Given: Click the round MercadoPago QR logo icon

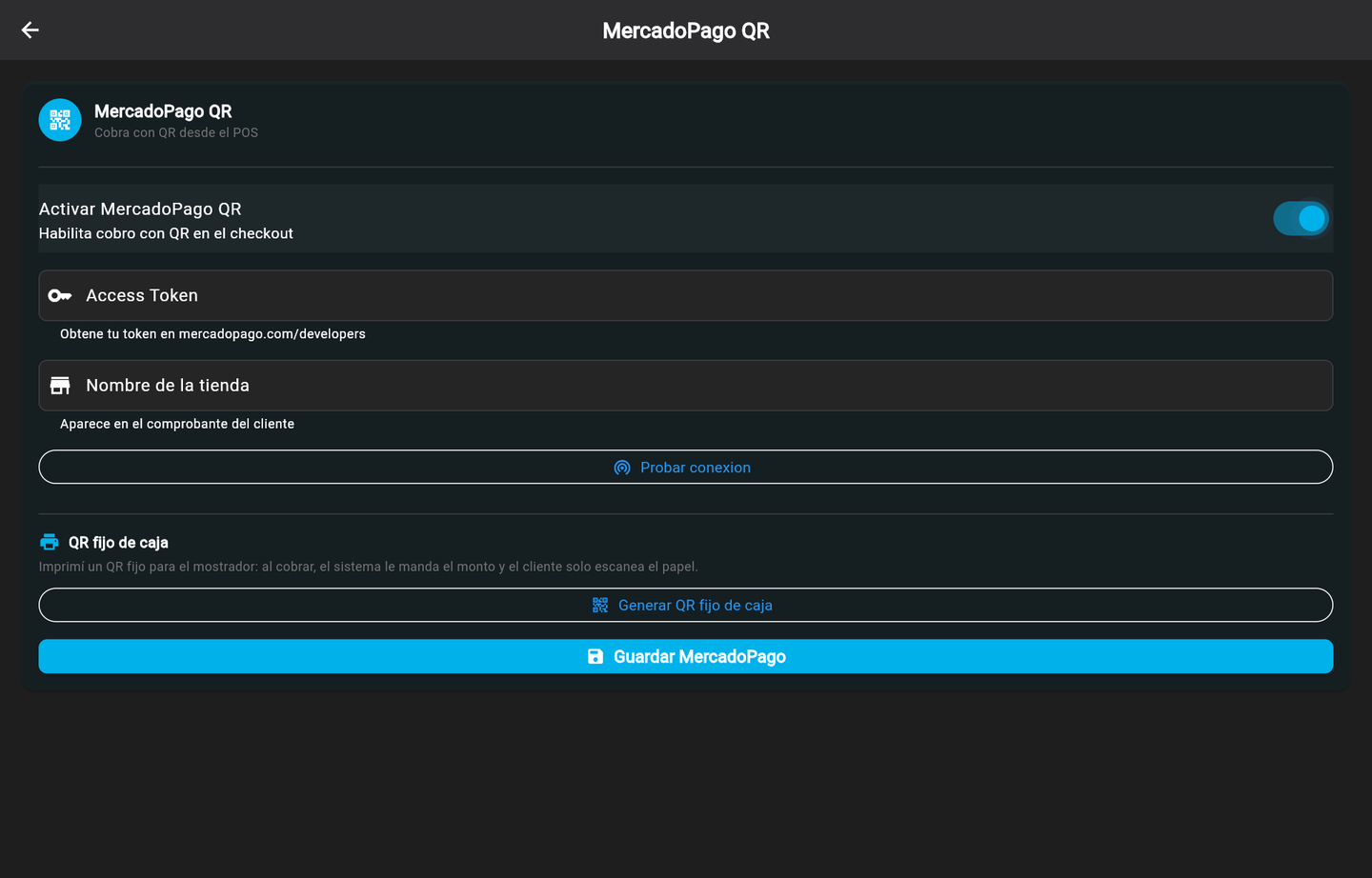Looking at the screenshot, I should pos(60,120).
